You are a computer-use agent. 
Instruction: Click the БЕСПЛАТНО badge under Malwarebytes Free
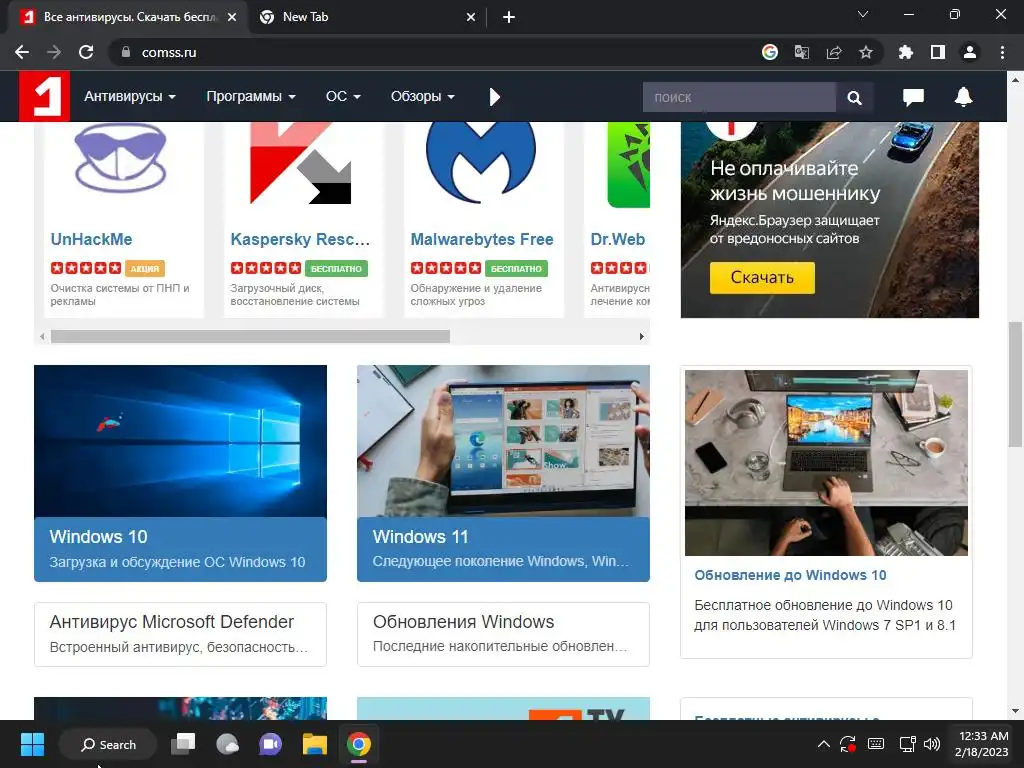tap(516, 268)
